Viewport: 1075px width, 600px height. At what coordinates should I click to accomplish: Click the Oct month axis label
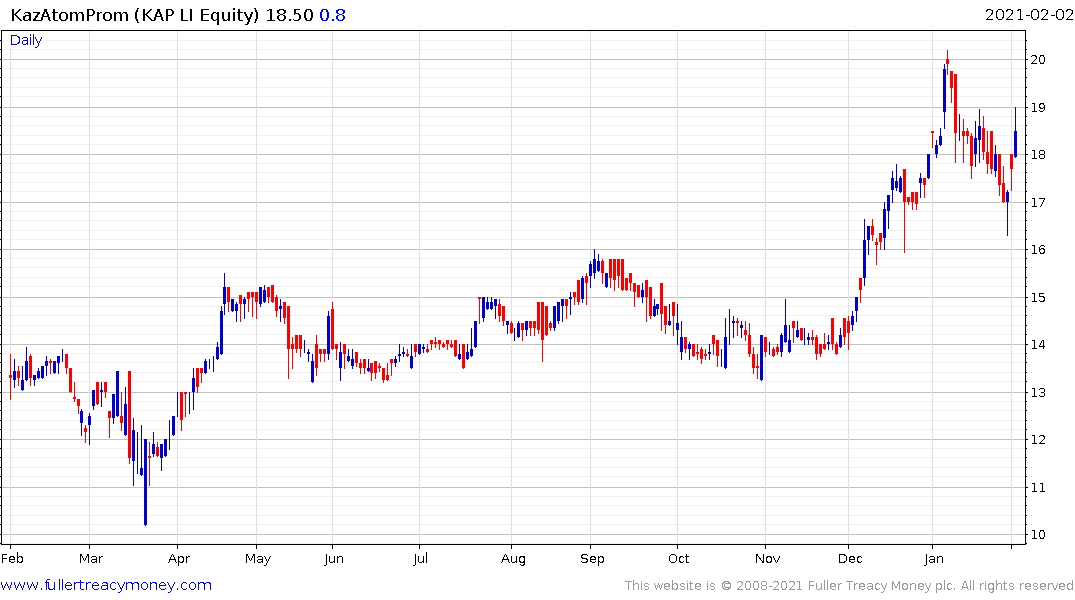pos(679,558)
